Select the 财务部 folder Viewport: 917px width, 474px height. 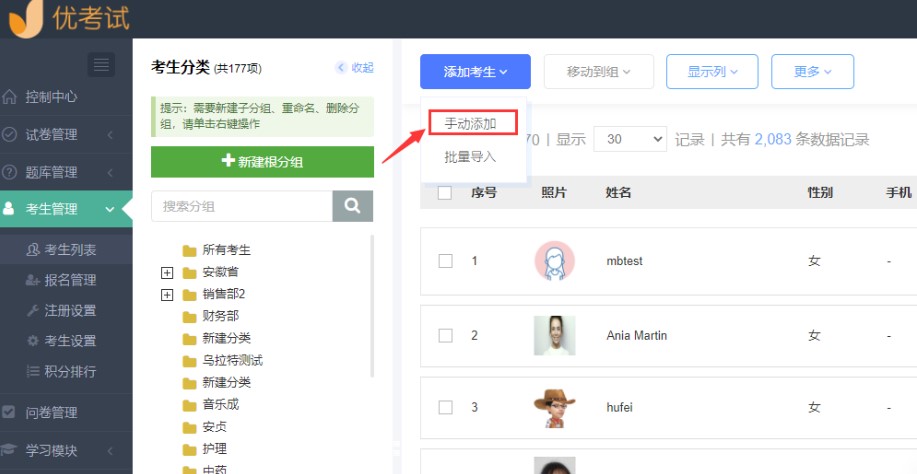(x=220, y=316)
